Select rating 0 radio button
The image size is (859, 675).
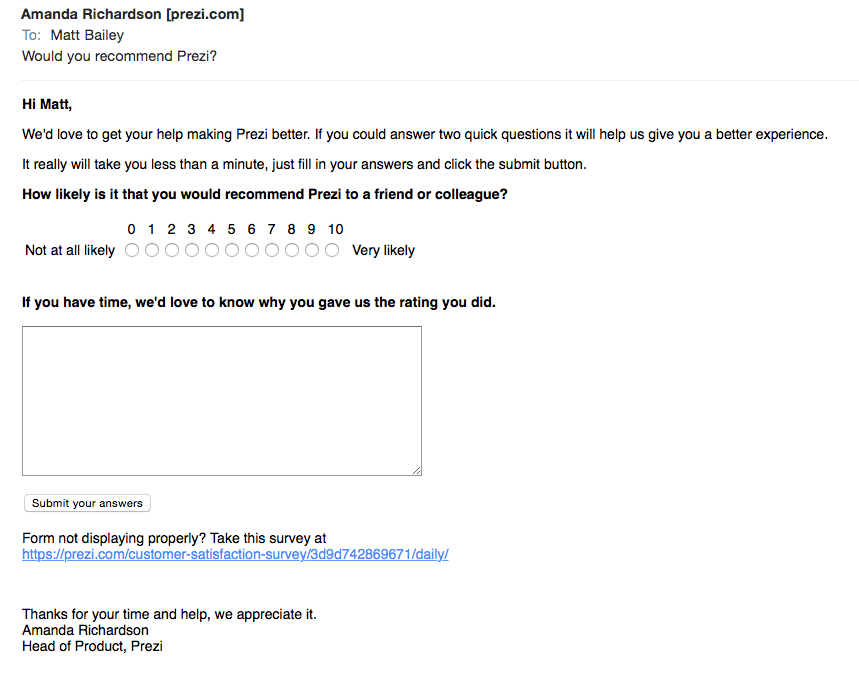(x=132, y=250)
